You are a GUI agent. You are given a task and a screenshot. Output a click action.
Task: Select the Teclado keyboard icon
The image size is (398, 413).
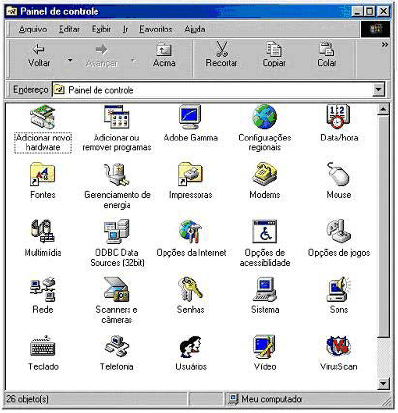pos(43,346)
